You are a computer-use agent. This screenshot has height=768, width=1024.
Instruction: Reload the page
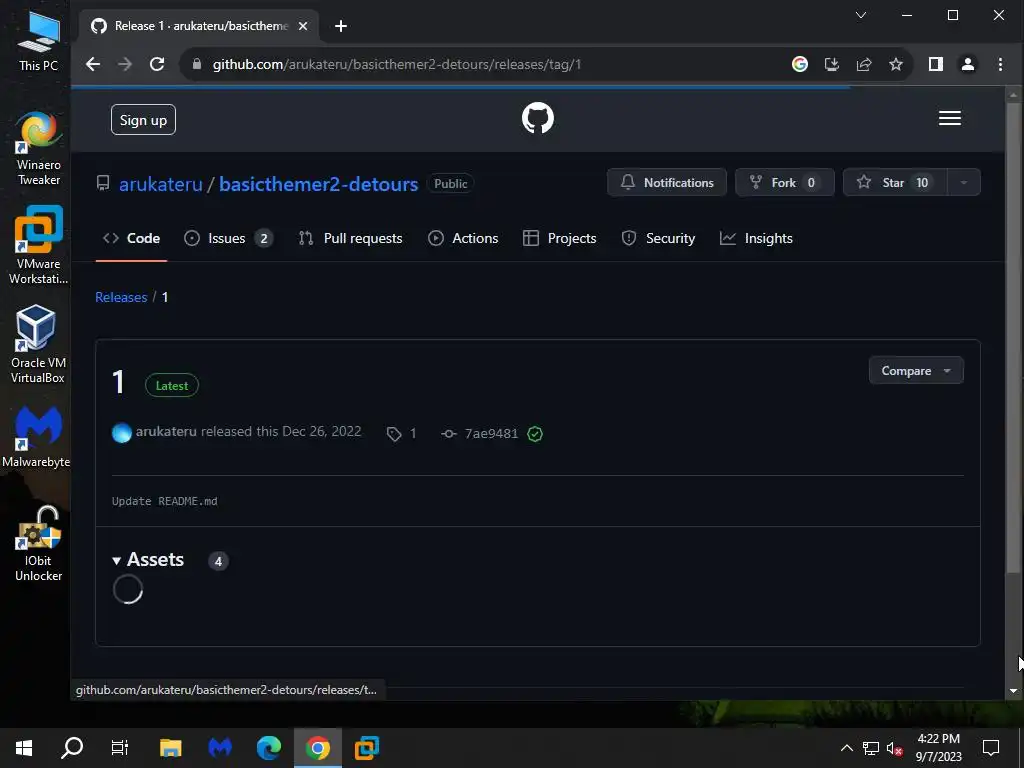tap(157, 64)
